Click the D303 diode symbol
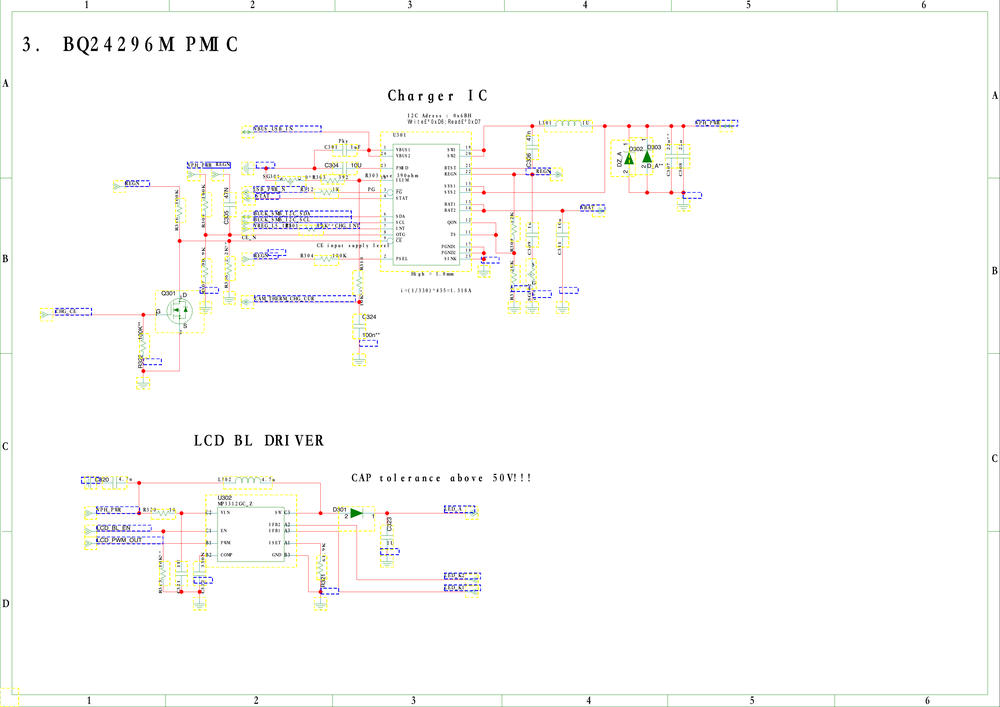1000x707 pixels. point(647,157)
